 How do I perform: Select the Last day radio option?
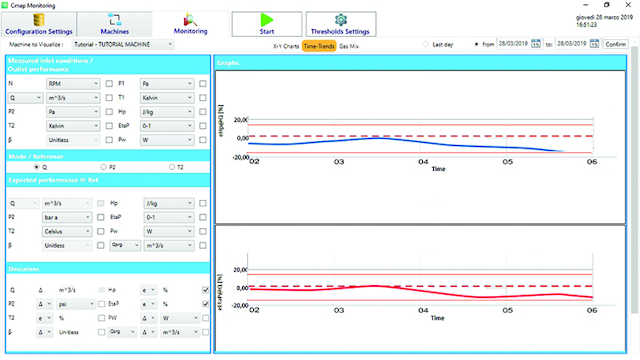pos(425,44)
